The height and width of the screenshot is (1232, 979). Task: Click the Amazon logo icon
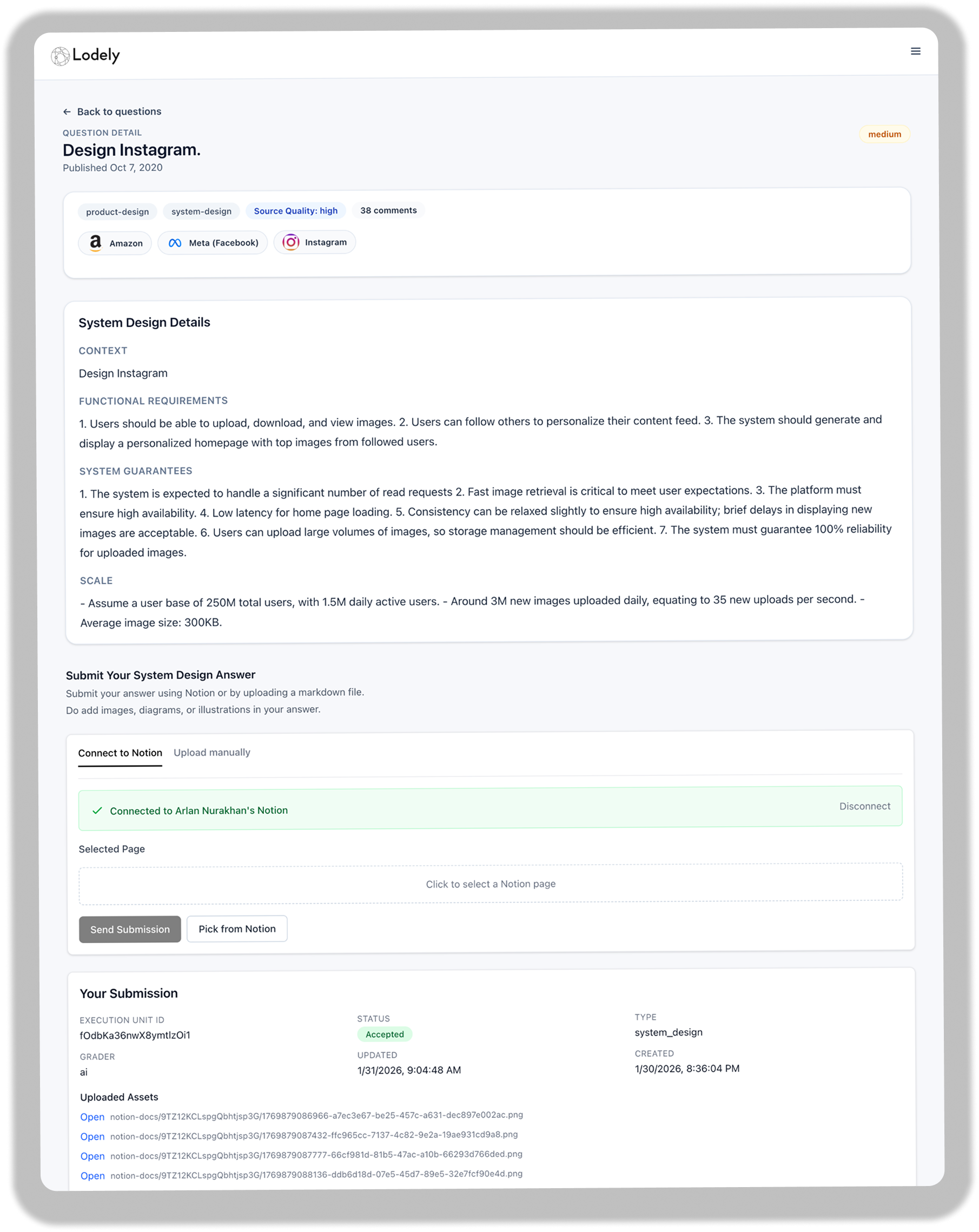tap(95, 243)
